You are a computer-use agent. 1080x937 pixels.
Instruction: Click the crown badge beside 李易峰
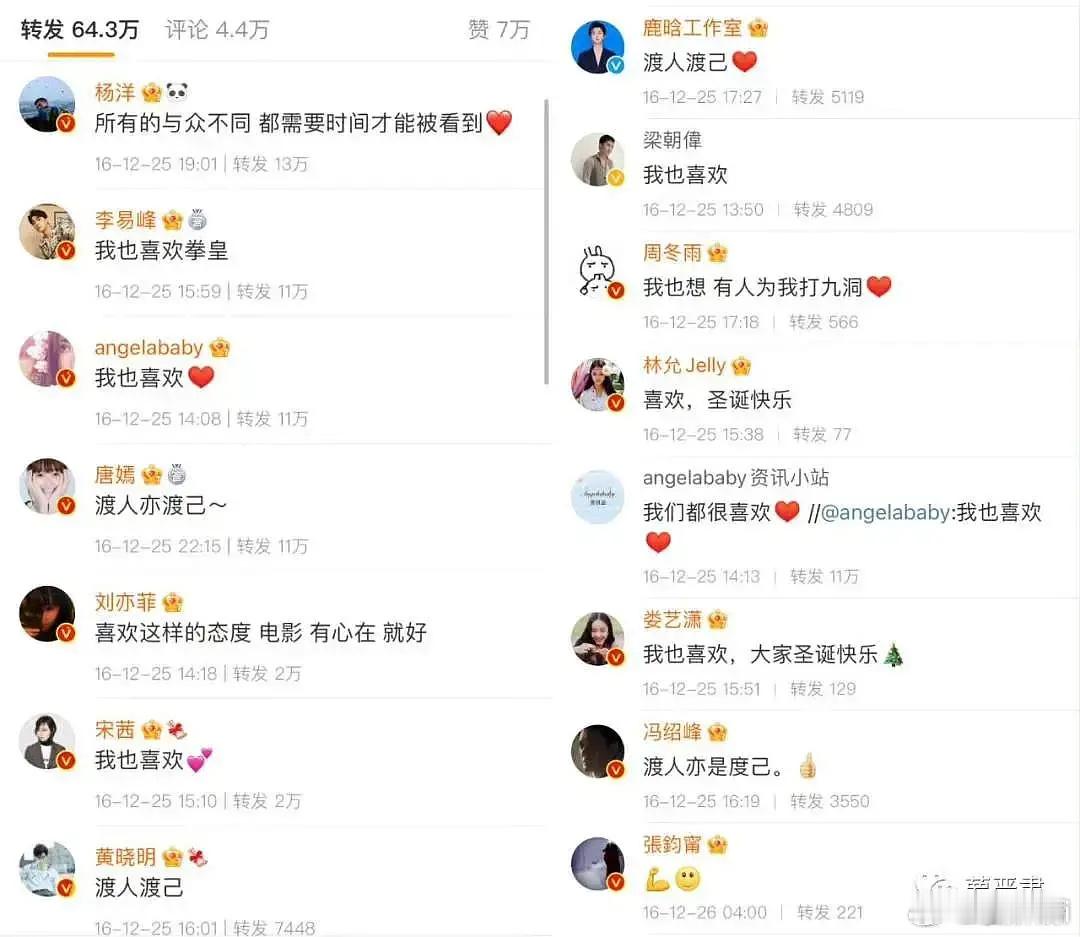[172, 220]
